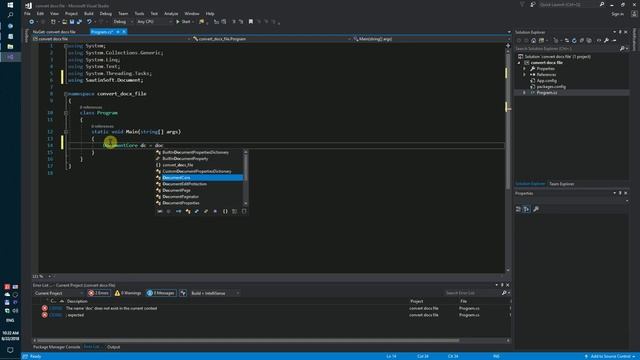Open the Visual Studio taskbar icon

(x=10, y=57)
